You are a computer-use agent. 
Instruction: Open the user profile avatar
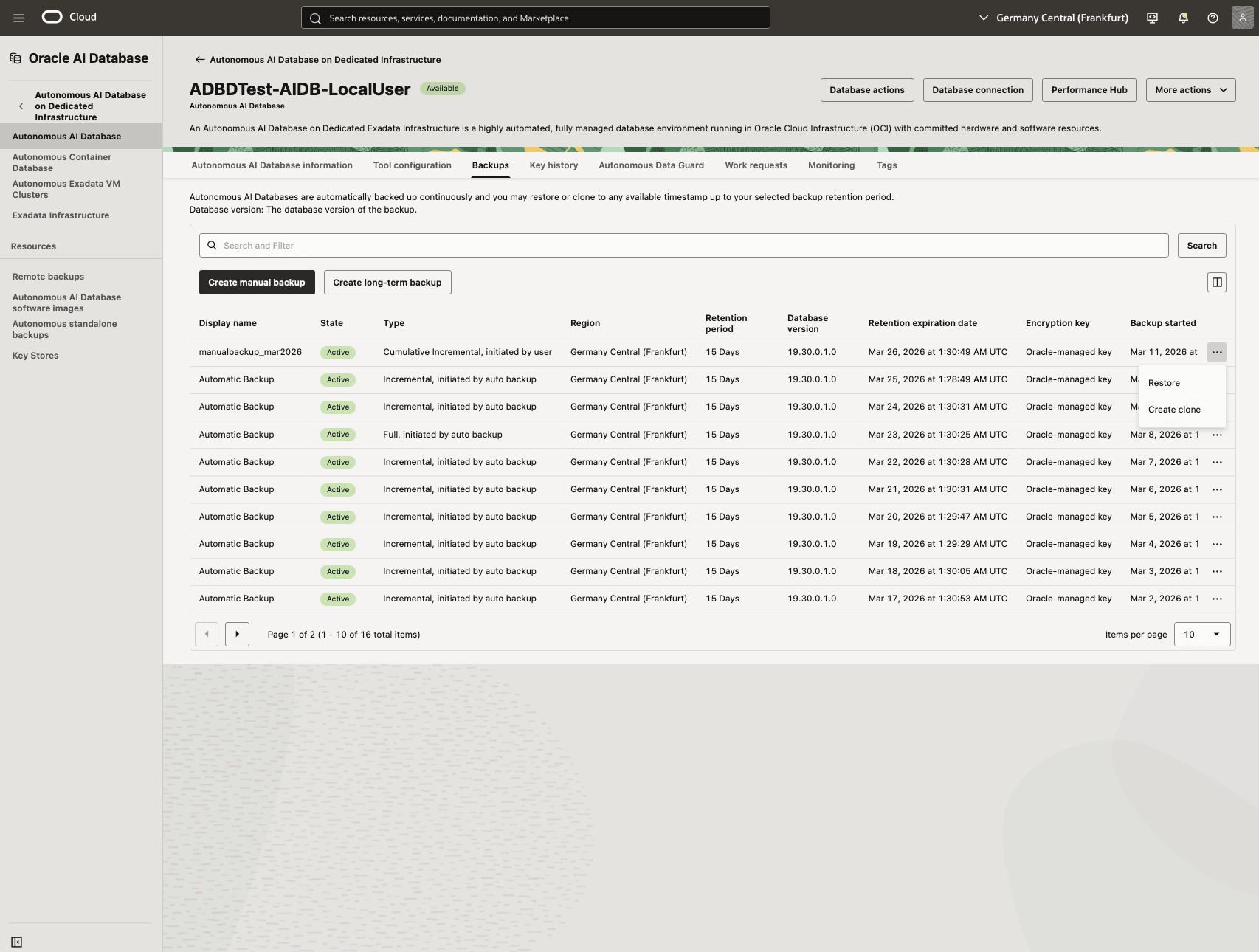[x=1242, y=18]
